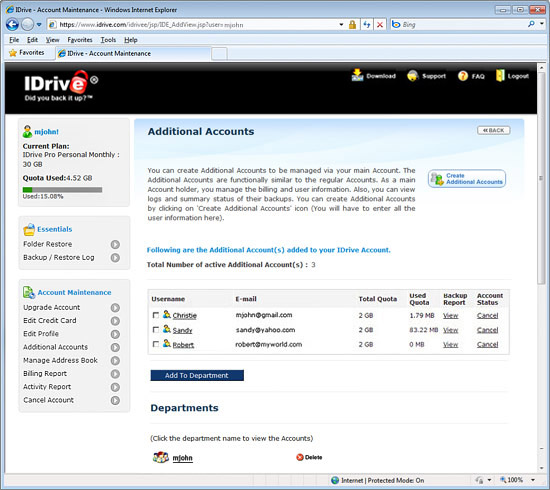Viewport: 550px width, 490px height.
Task: Cancel the Christie account
Action: click(x=488, y=316)
